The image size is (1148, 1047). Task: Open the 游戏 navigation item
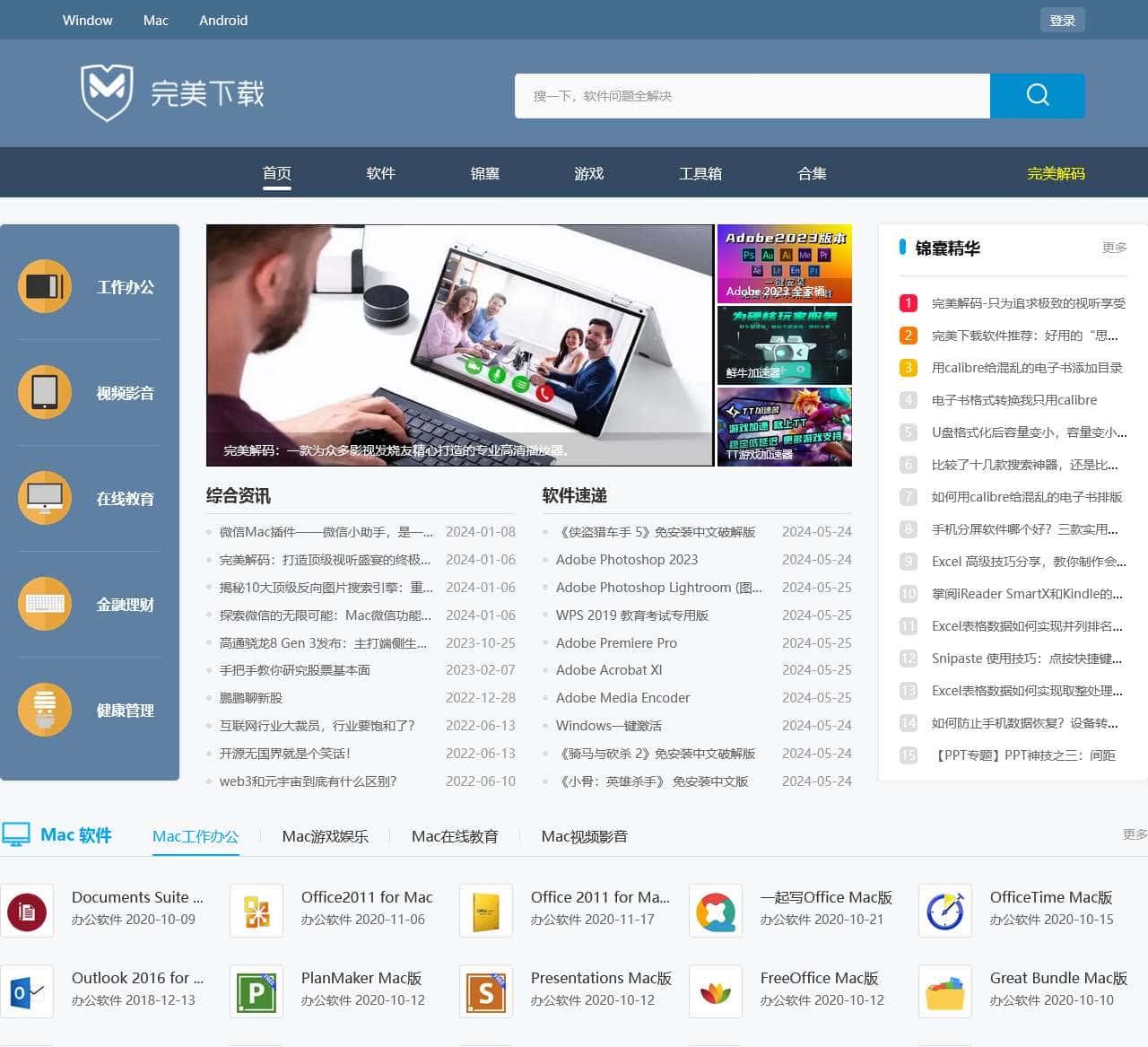(588, 173)
